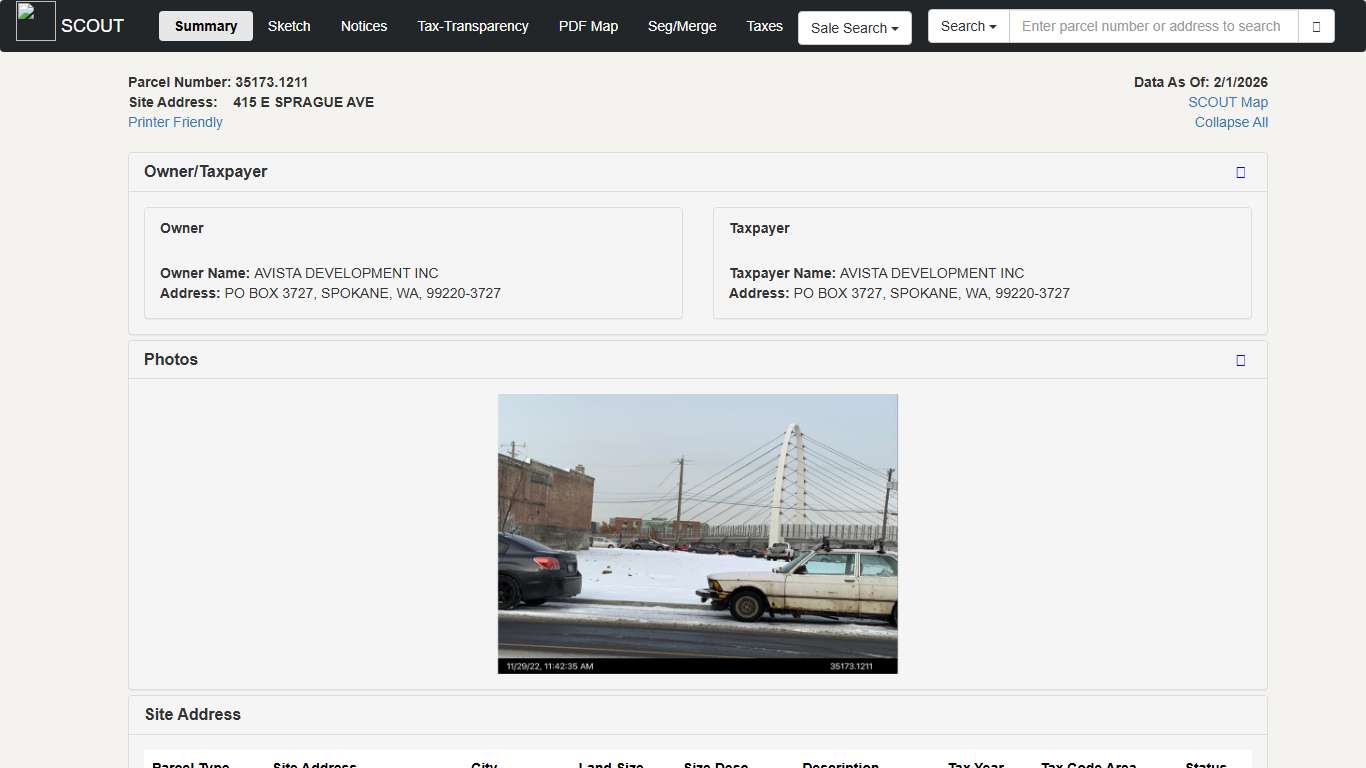Open the Notices tab
Image resolution: width=1366 pixels, height=768 pixels.
coord(363,27)
